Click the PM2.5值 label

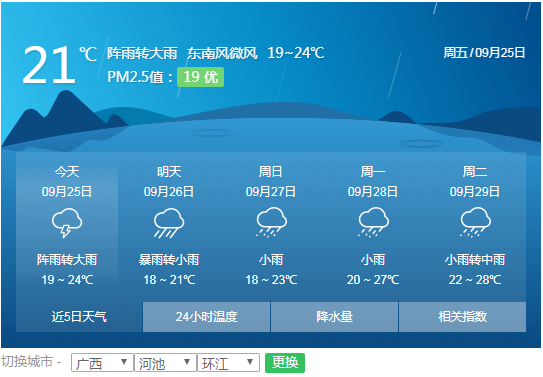coord(140,77)
